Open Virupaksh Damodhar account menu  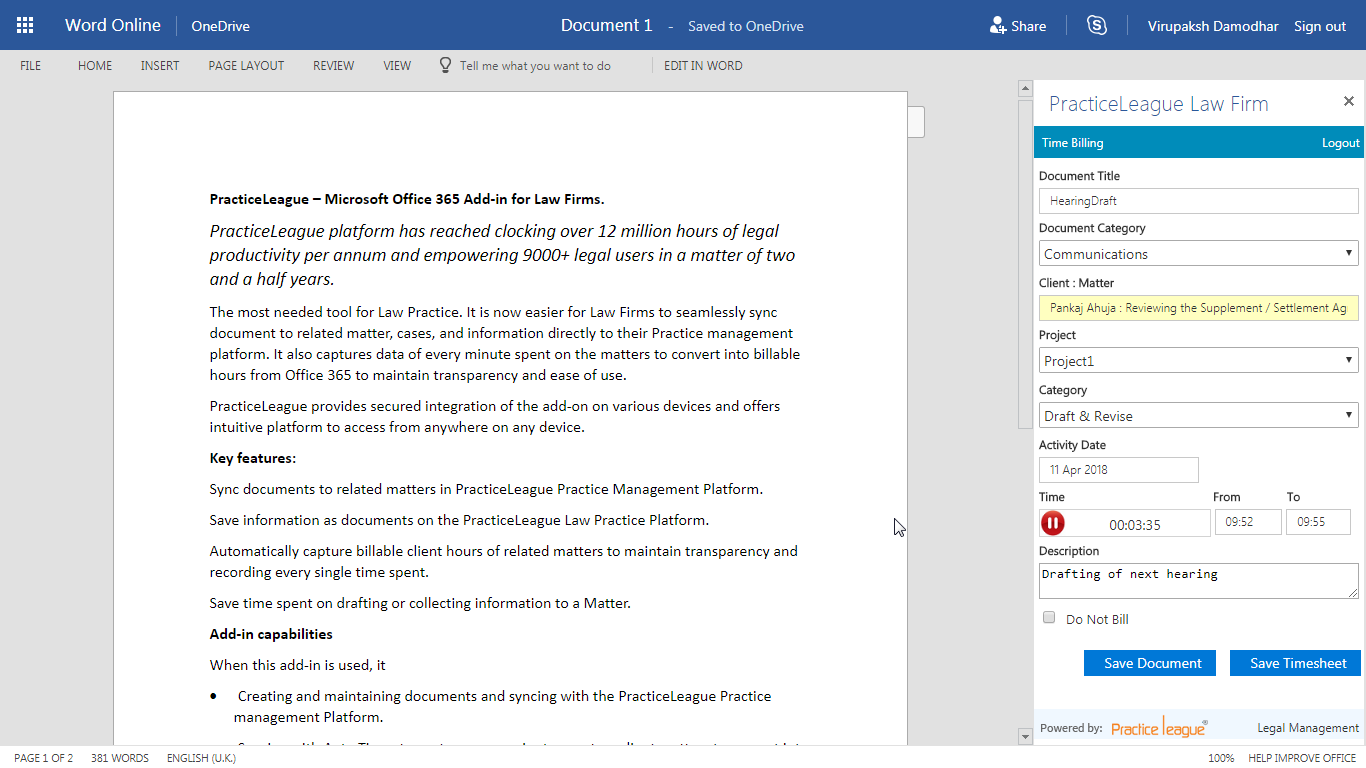click(x=1213, y=27)
